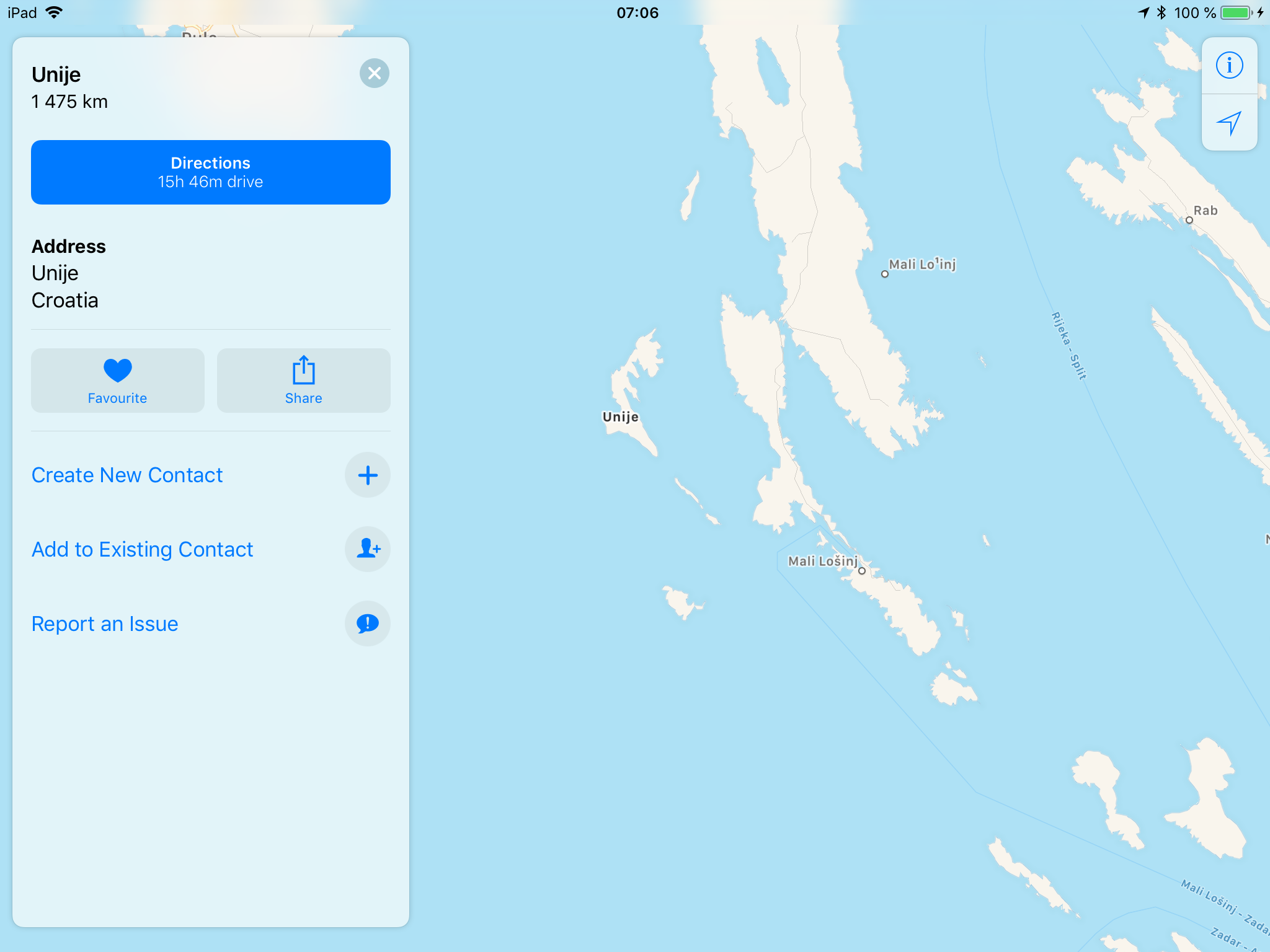The width and height of the screenshot is (1270, 952).
Task: Tap the current location arrow icon
Action: 1229,123
